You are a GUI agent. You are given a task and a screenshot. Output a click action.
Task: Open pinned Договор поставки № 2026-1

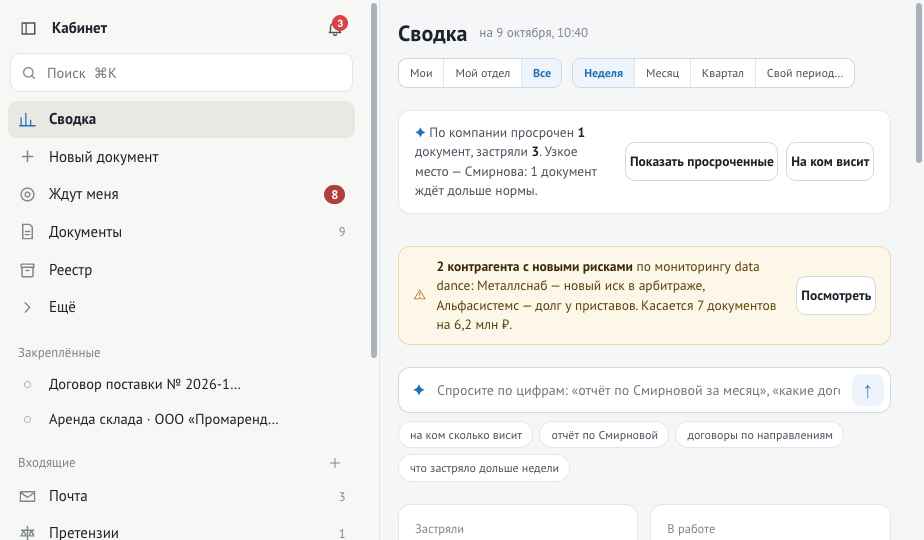click(x=182, y=384)
